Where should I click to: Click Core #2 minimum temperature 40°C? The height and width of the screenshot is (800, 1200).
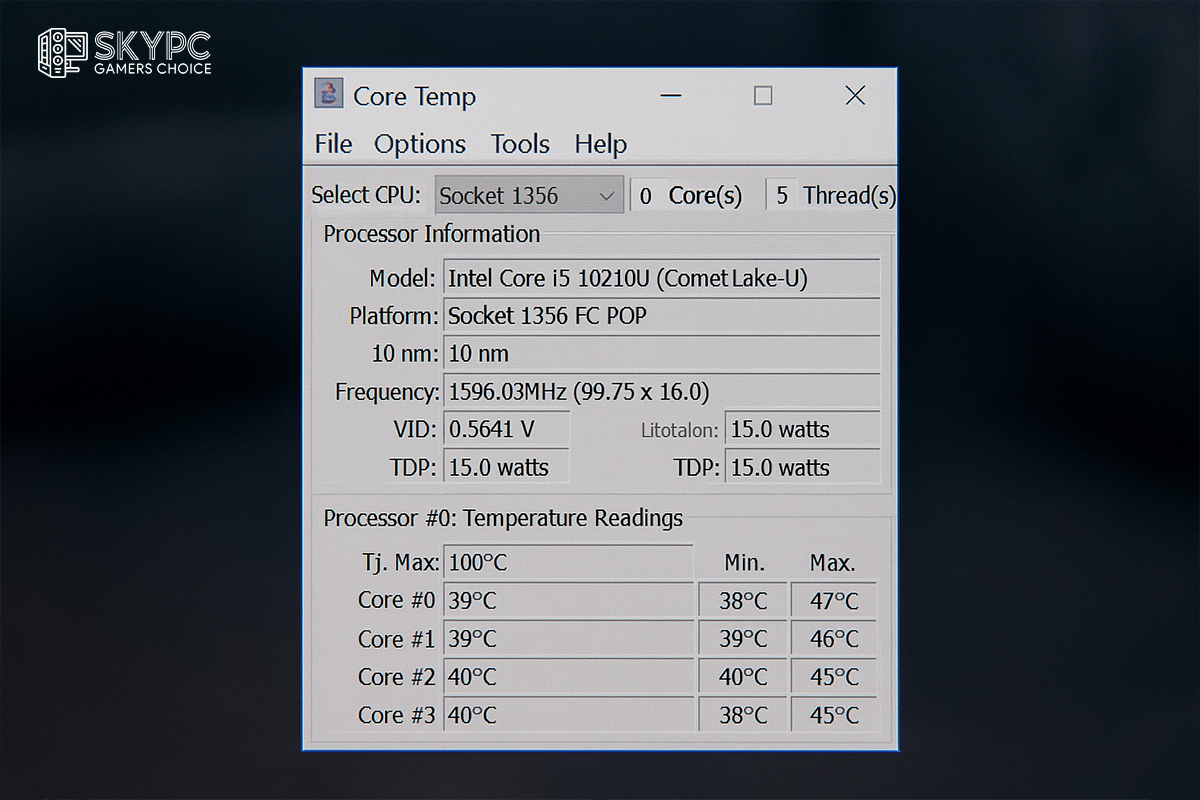pyautogui.click(x=742, y=676)
